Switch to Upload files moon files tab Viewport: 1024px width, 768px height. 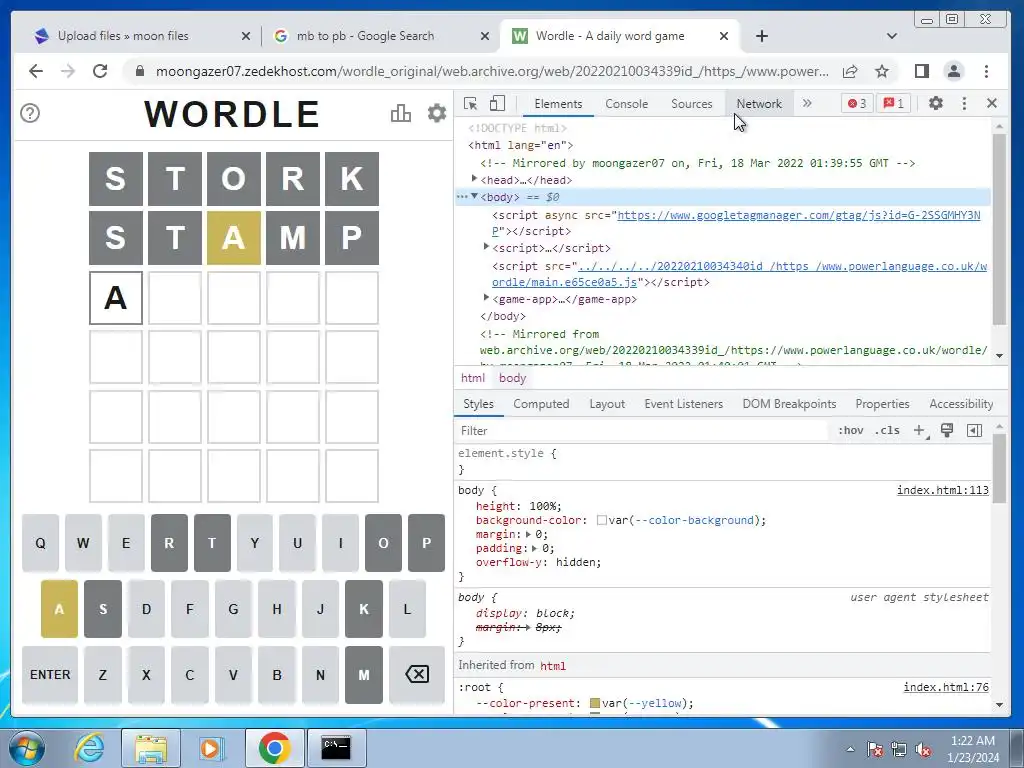click(142, 36)
